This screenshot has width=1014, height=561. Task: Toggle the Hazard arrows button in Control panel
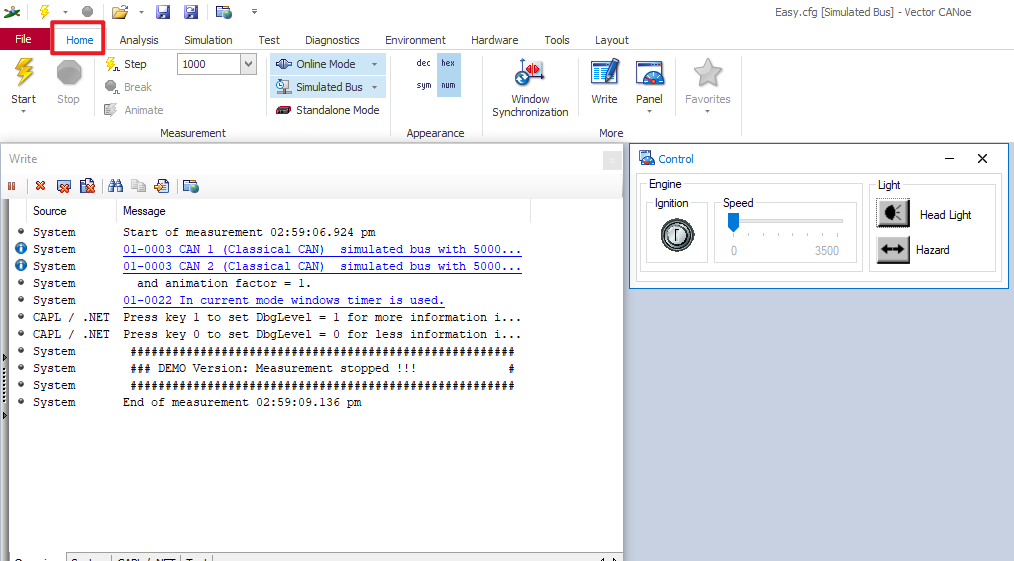click(x=893, y=249)
